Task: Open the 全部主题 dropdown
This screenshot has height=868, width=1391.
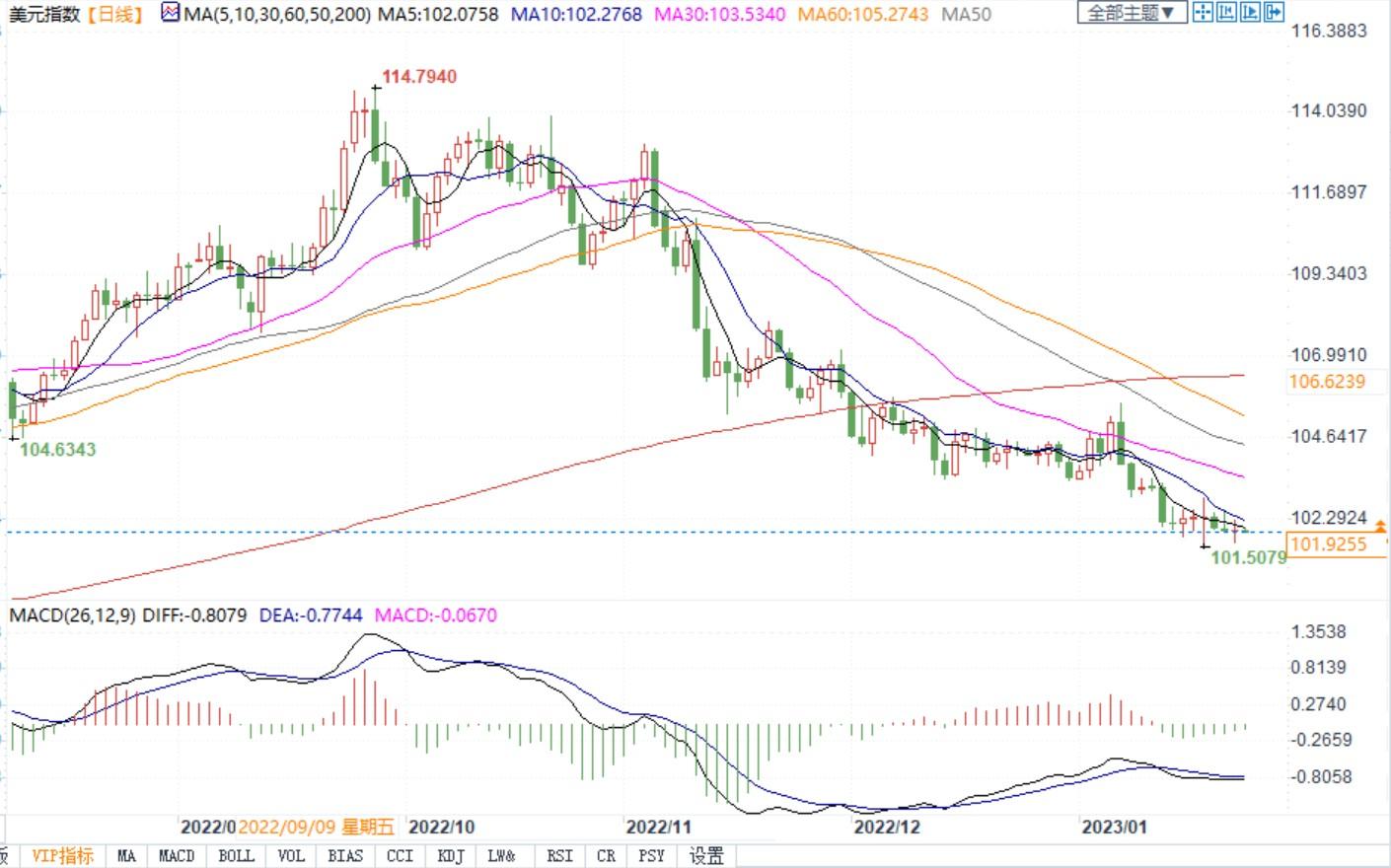Action: point(1132,13)
